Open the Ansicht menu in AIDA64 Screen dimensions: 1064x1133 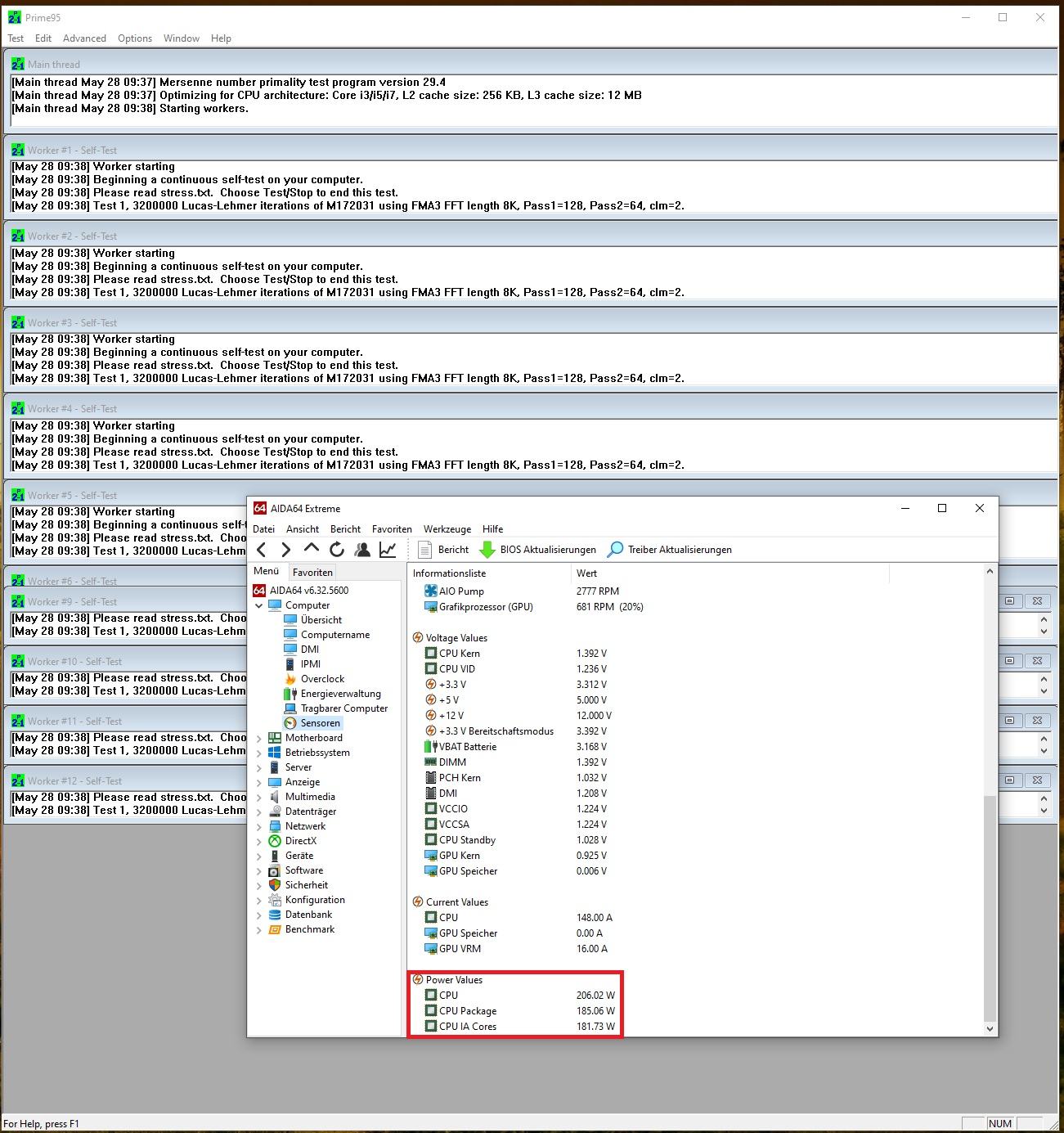coord(303,529)
